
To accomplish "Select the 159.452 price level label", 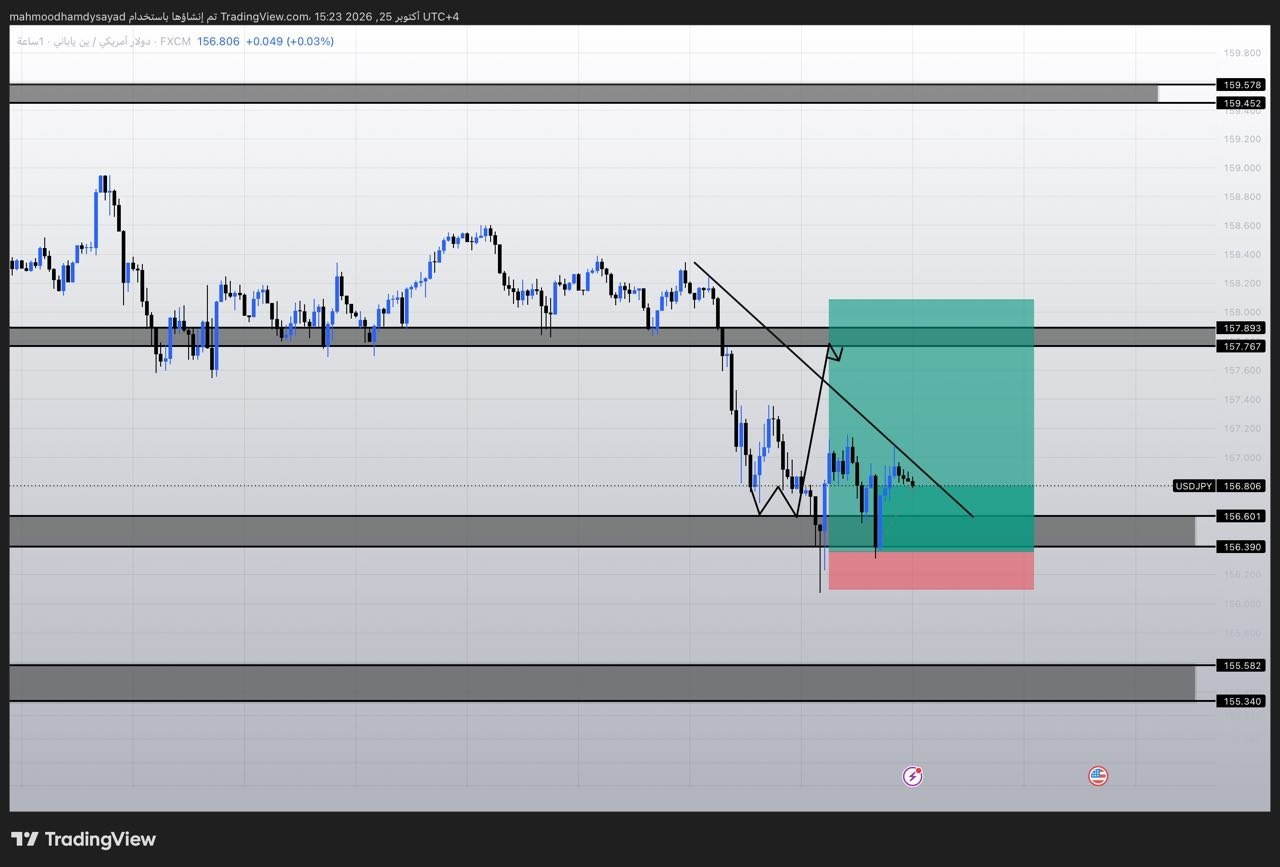I will coord(1241,103).
